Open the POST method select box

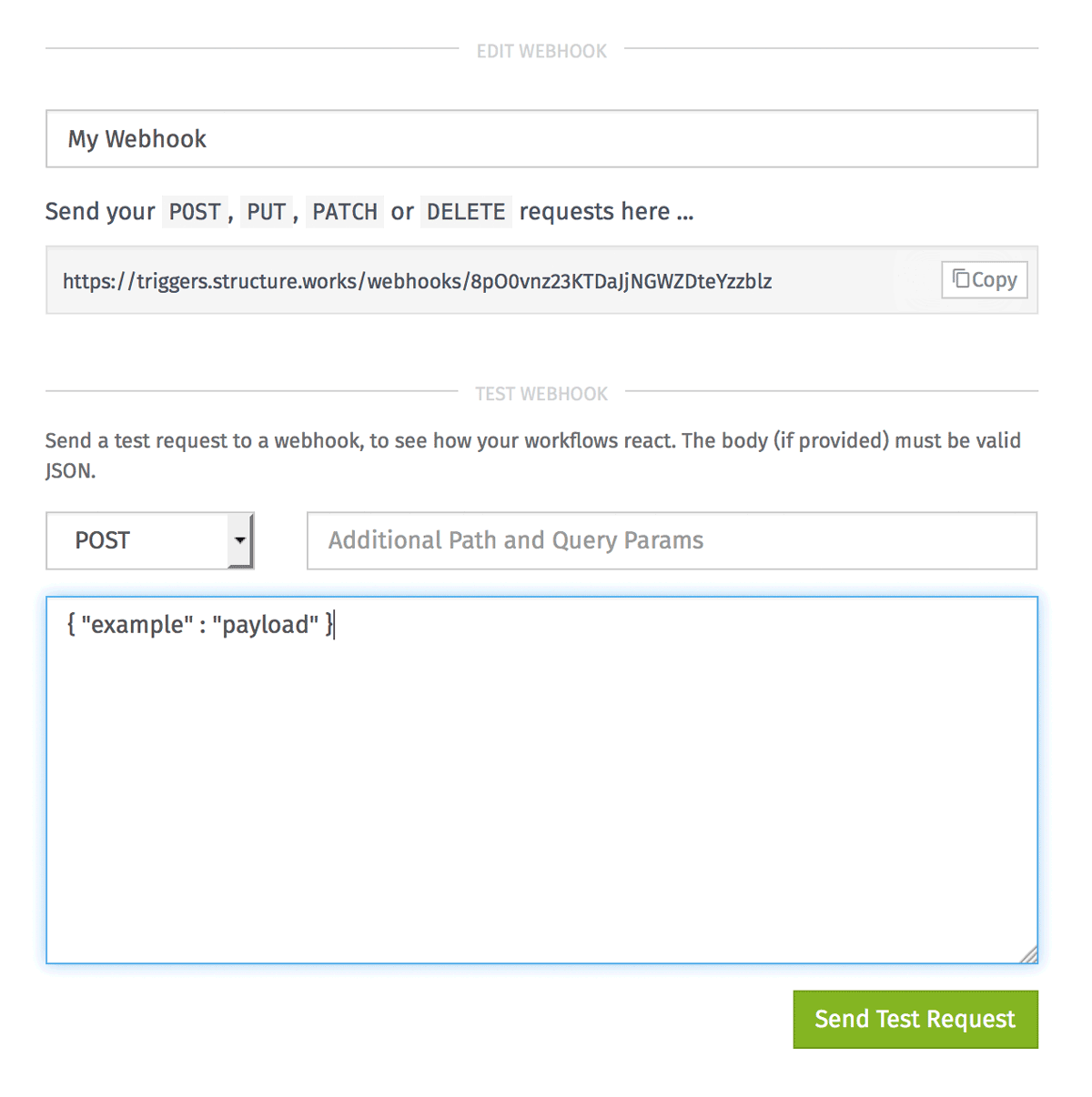(x=150, y=540)
